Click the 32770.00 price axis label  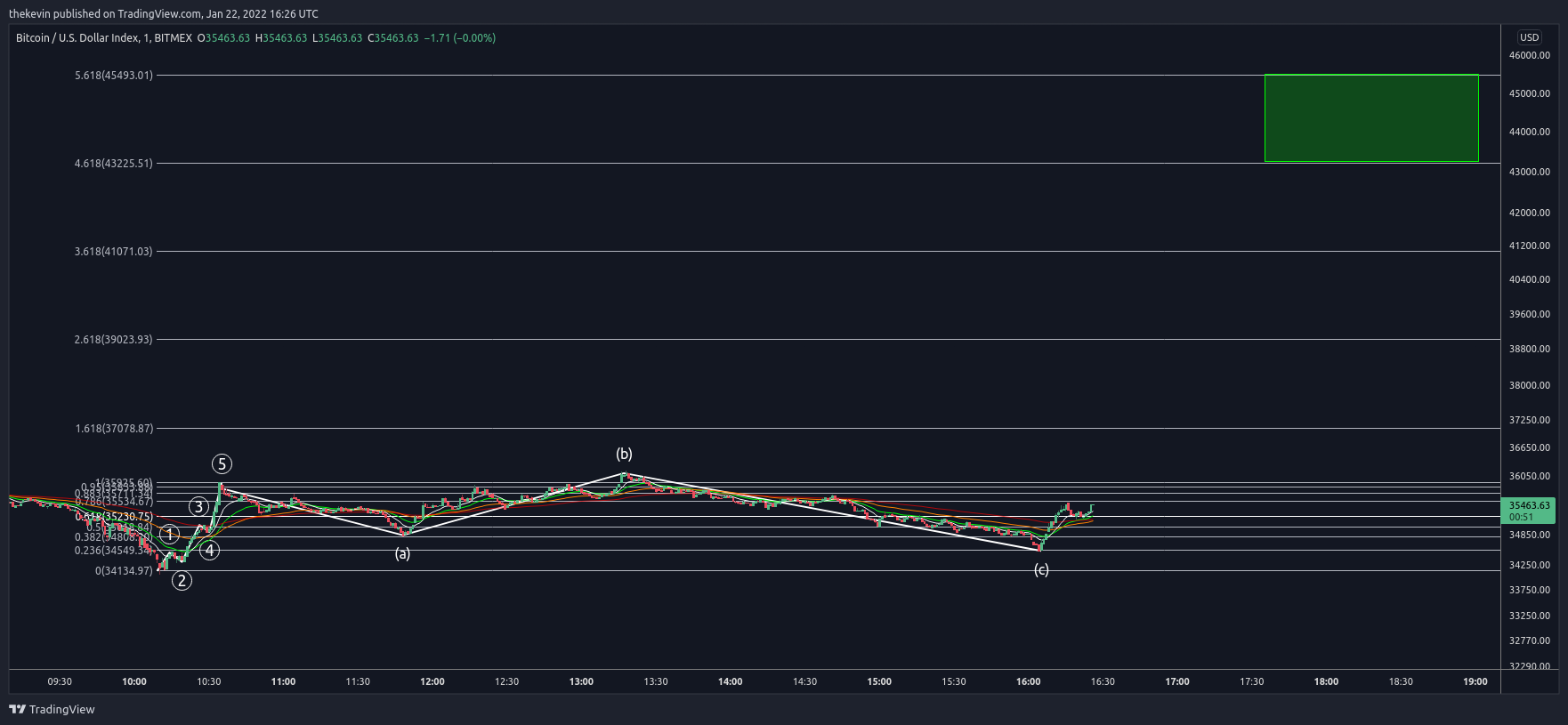pos(1530,640)
